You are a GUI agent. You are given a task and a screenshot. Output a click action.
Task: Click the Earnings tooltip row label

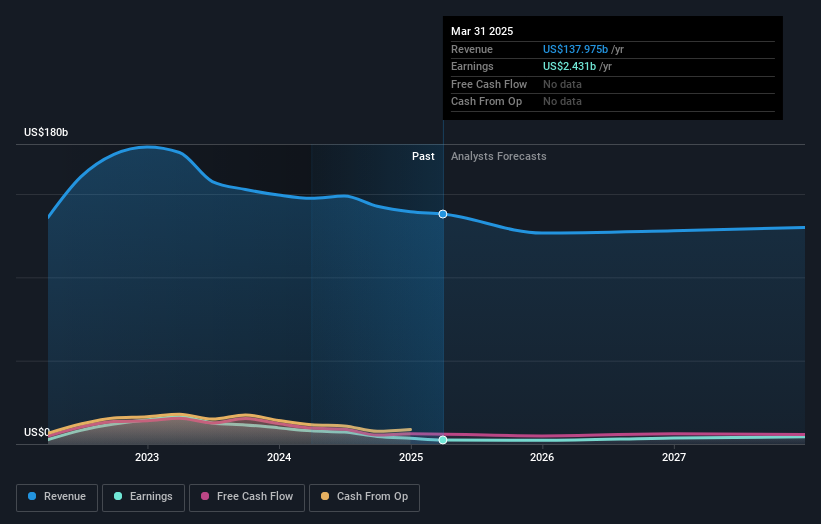click(472, 66)
